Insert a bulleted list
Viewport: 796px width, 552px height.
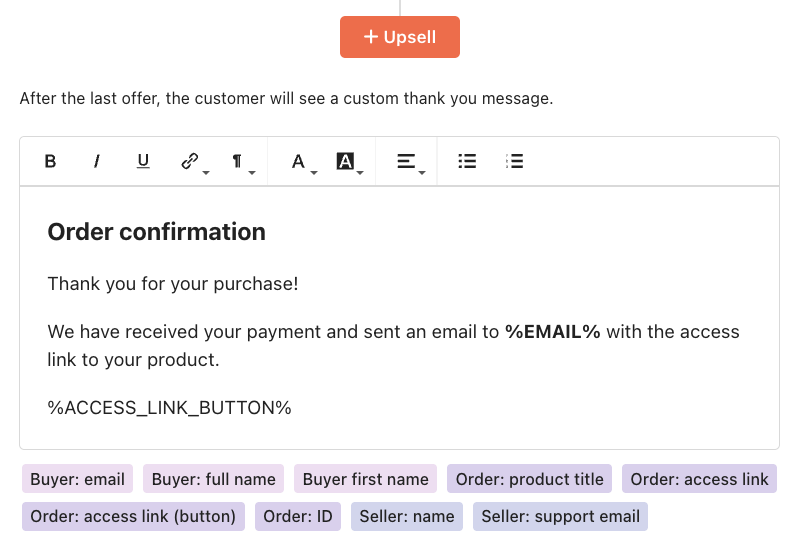click(x=467, y=161)
